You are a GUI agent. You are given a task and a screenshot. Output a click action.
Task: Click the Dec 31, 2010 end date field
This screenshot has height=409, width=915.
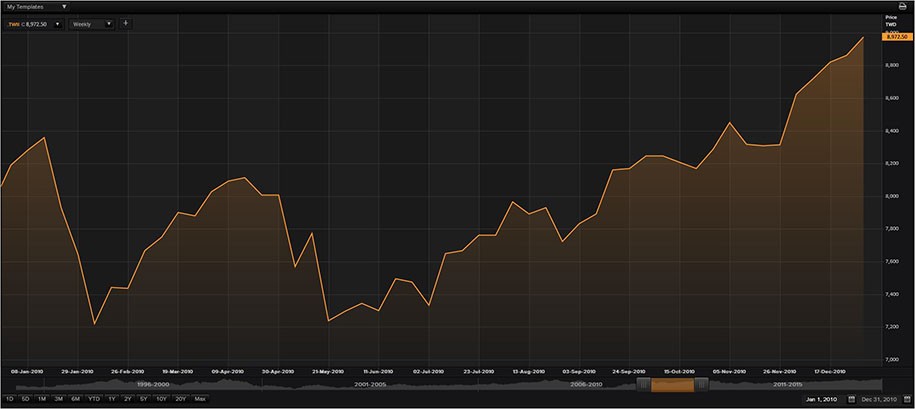tap(881, 400)
